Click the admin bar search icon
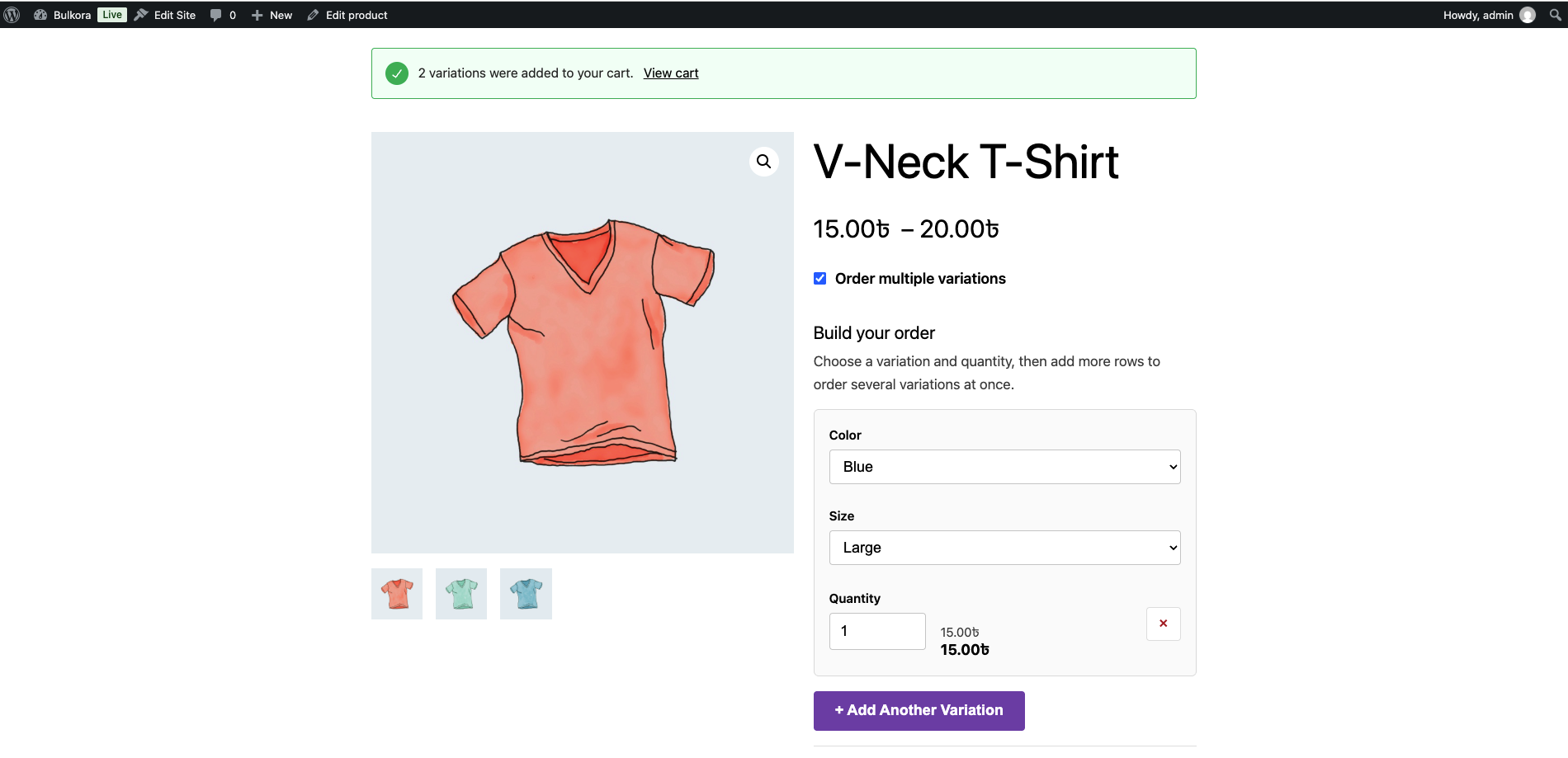Screen dimensions: 1568x758 coord(1555,15)
